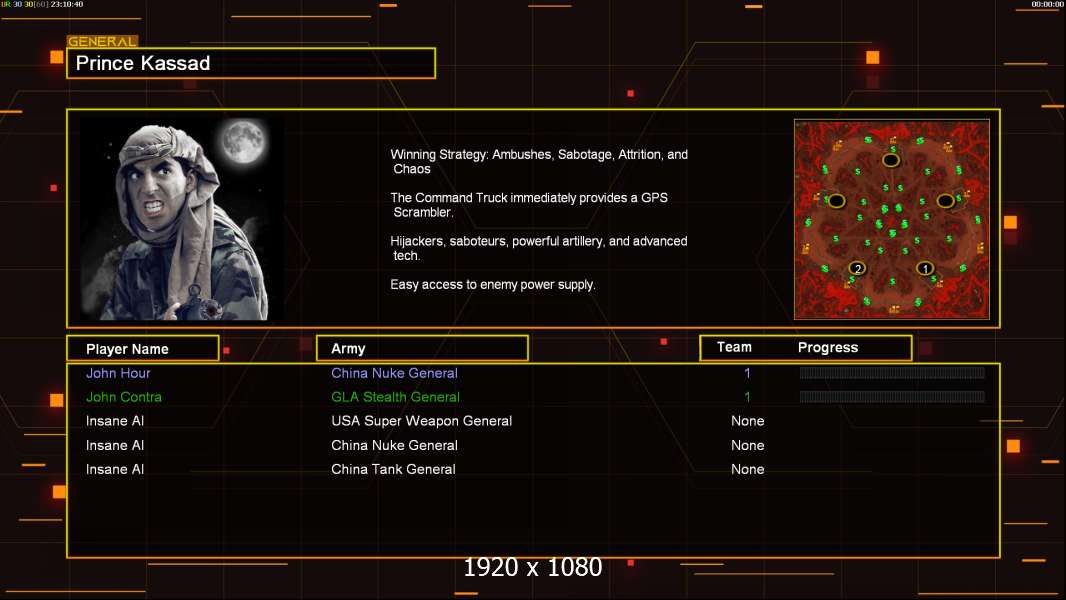The image size is (1066, 600).
Task: Click John Contra's loading progress bar
Action: [892, 397]
